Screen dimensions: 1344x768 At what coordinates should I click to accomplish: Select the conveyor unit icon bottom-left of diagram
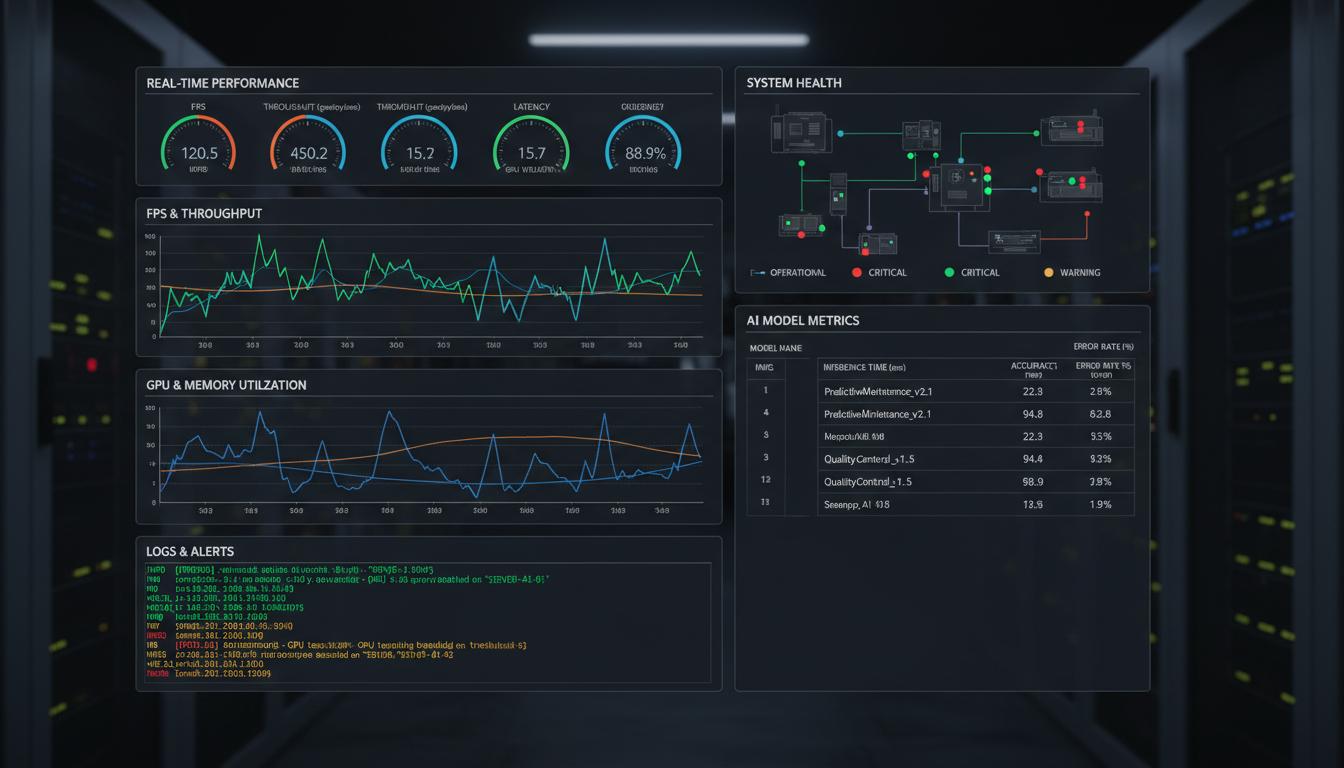pos(802,224)
